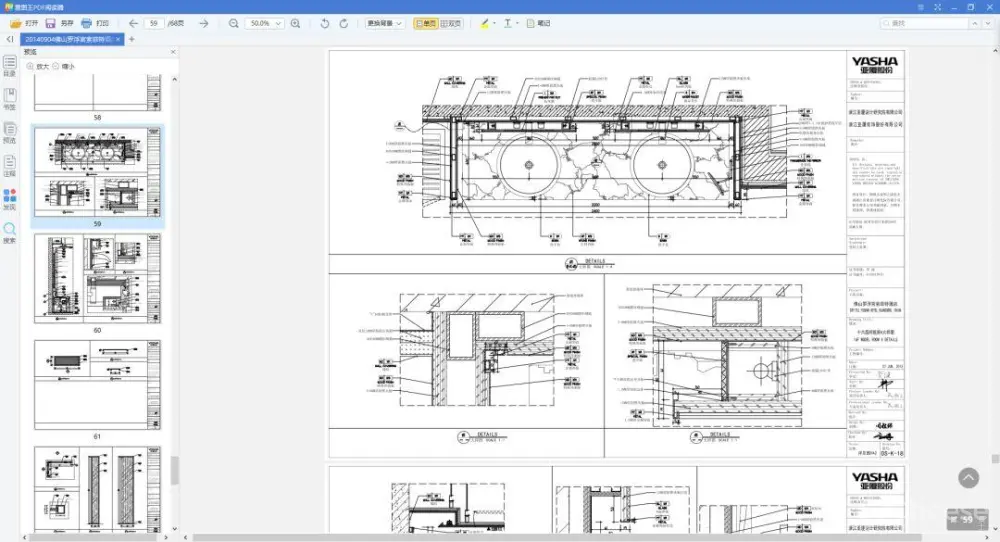Open the Annotations (注释) sidebar panel
The width and height of the screenshot is (1000, 542).
(x=10, y=163)
